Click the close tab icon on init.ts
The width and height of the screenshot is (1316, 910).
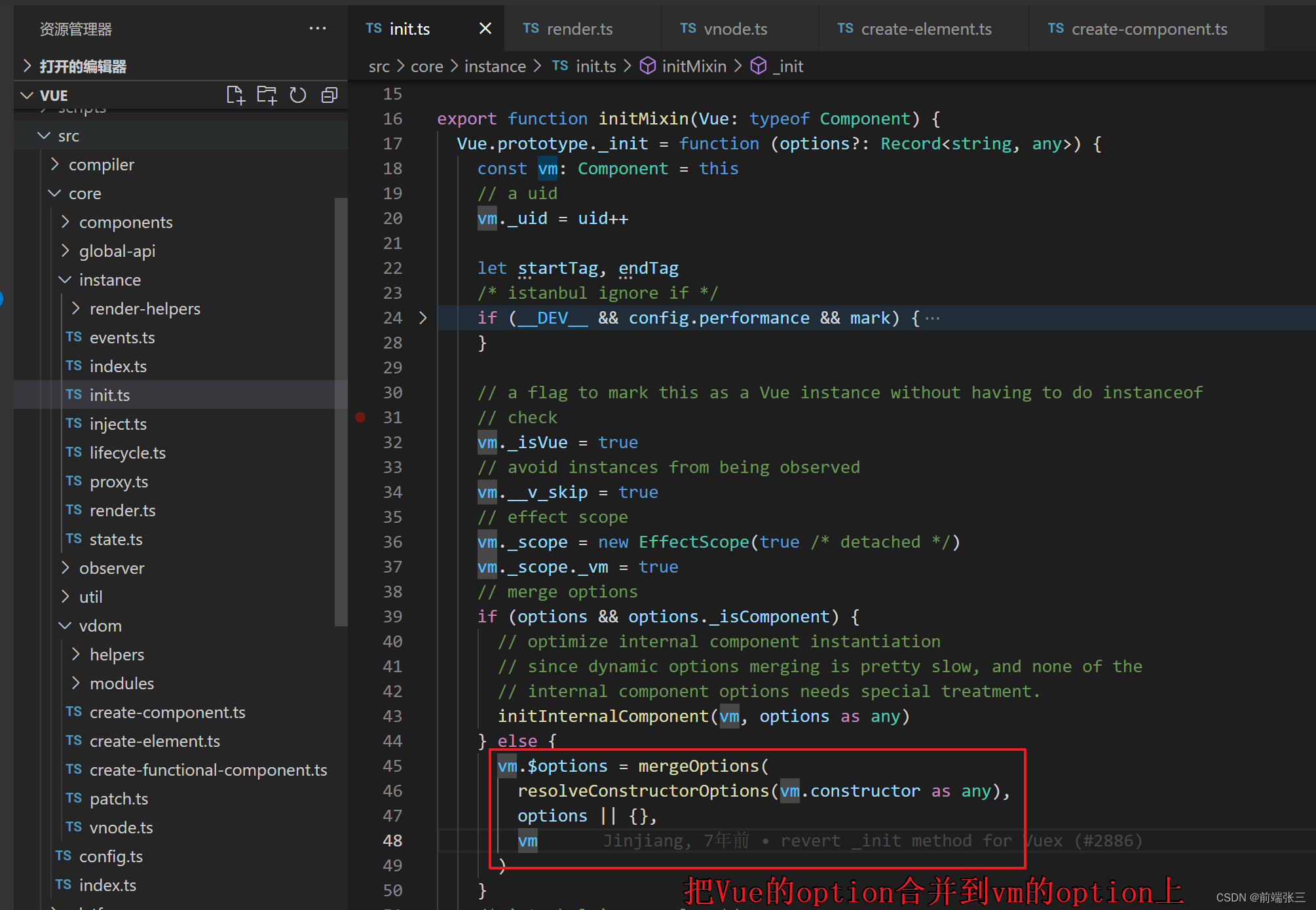click(x=485, y=28)
